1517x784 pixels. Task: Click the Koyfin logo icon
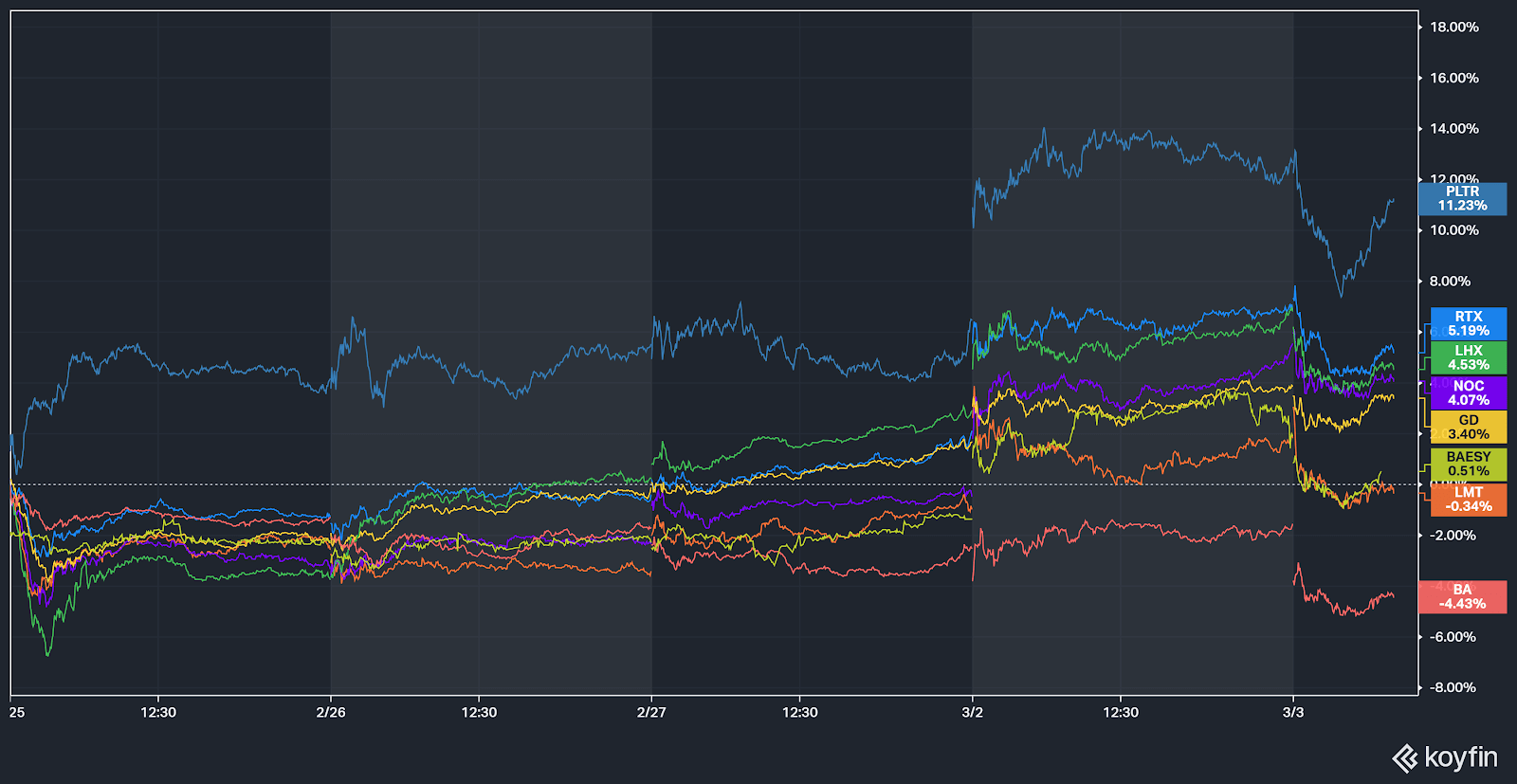point(1404,758)
